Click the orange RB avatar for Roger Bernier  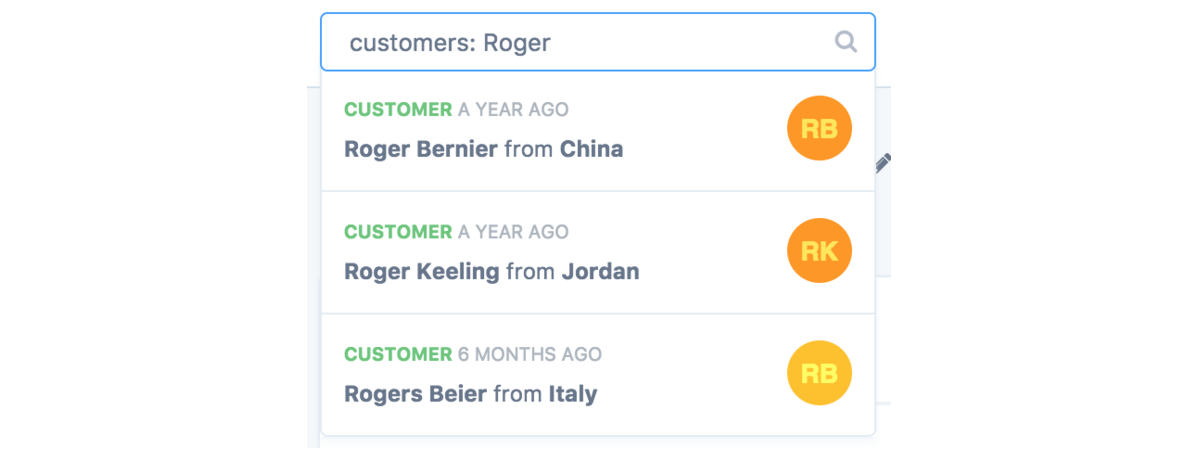[819, 128]
